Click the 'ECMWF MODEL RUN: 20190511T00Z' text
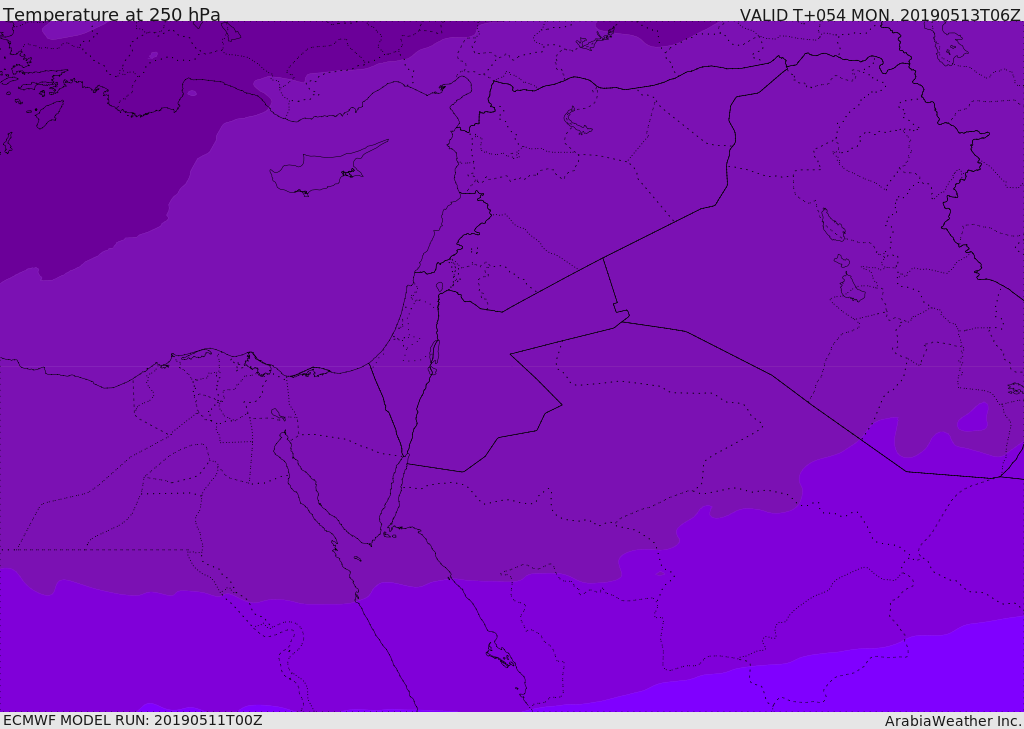Screen dimensions: 1024x729 (133, 720)
